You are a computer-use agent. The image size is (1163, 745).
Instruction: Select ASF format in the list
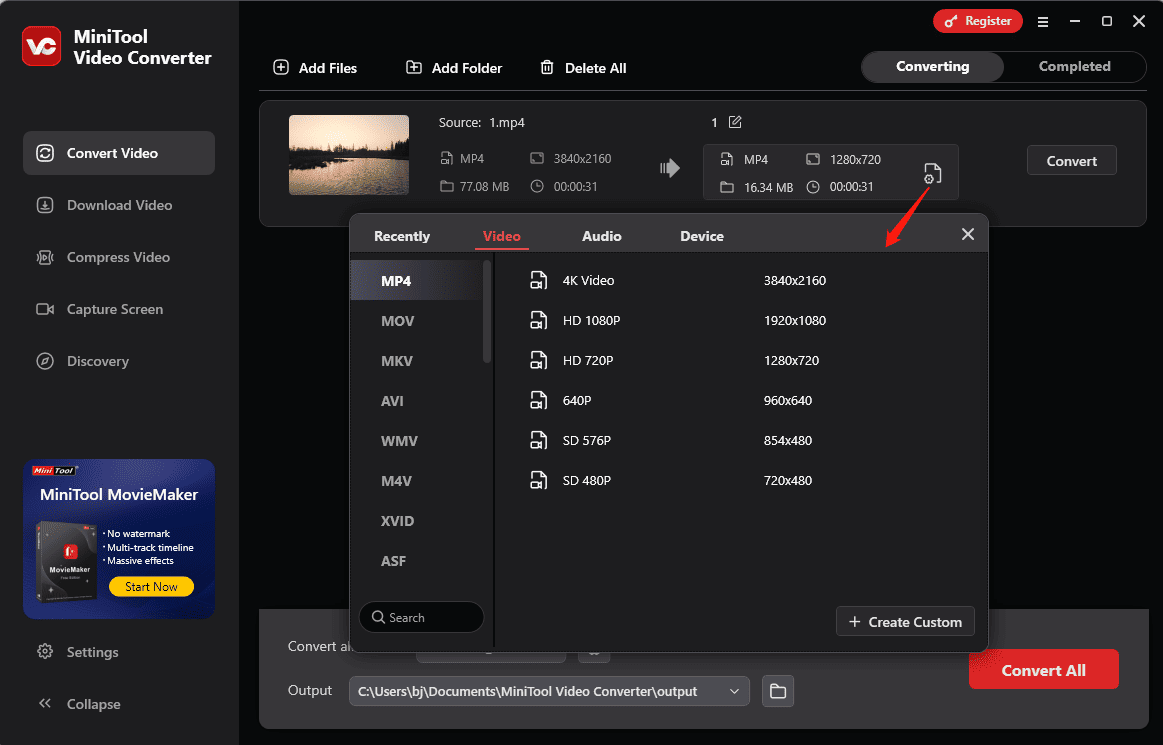click(417, 561)
